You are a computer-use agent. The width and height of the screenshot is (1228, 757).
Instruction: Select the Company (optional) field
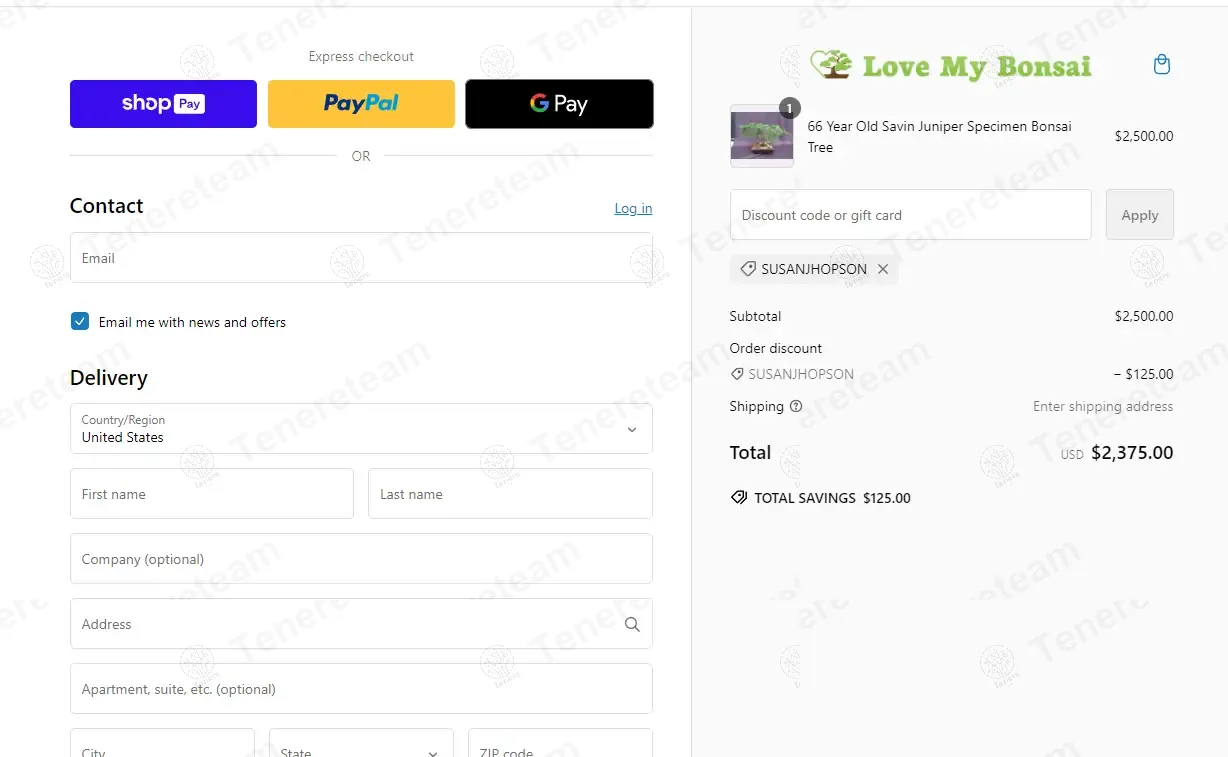(361, 559)
